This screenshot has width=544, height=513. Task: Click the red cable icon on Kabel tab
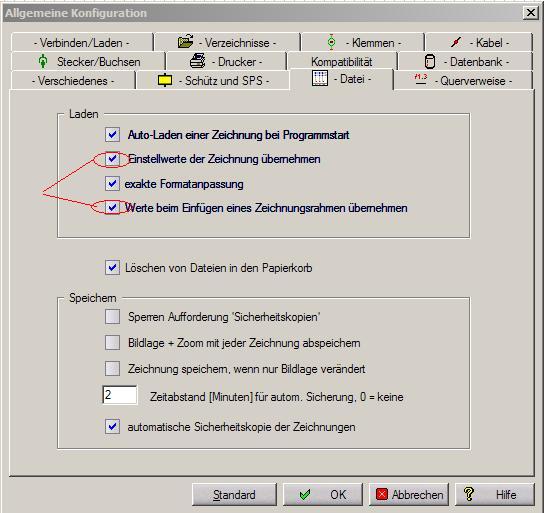[x=456, y=42]
